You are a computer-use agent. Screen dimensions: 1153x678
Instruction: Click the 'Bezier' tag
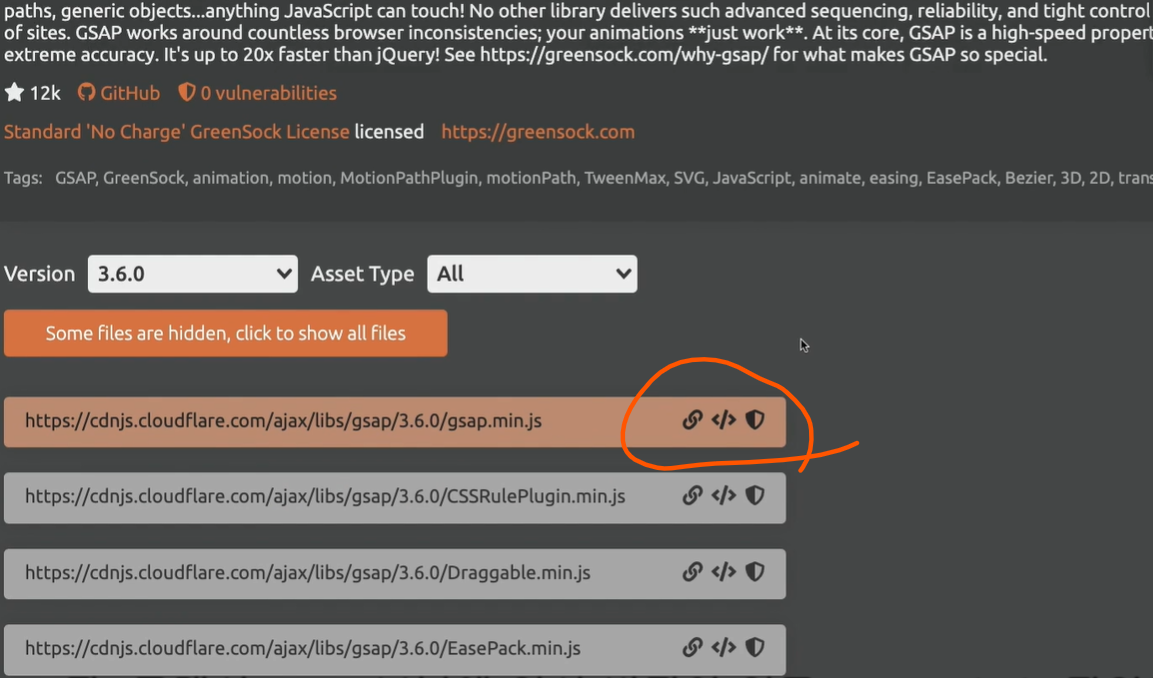coord(1029,178)
